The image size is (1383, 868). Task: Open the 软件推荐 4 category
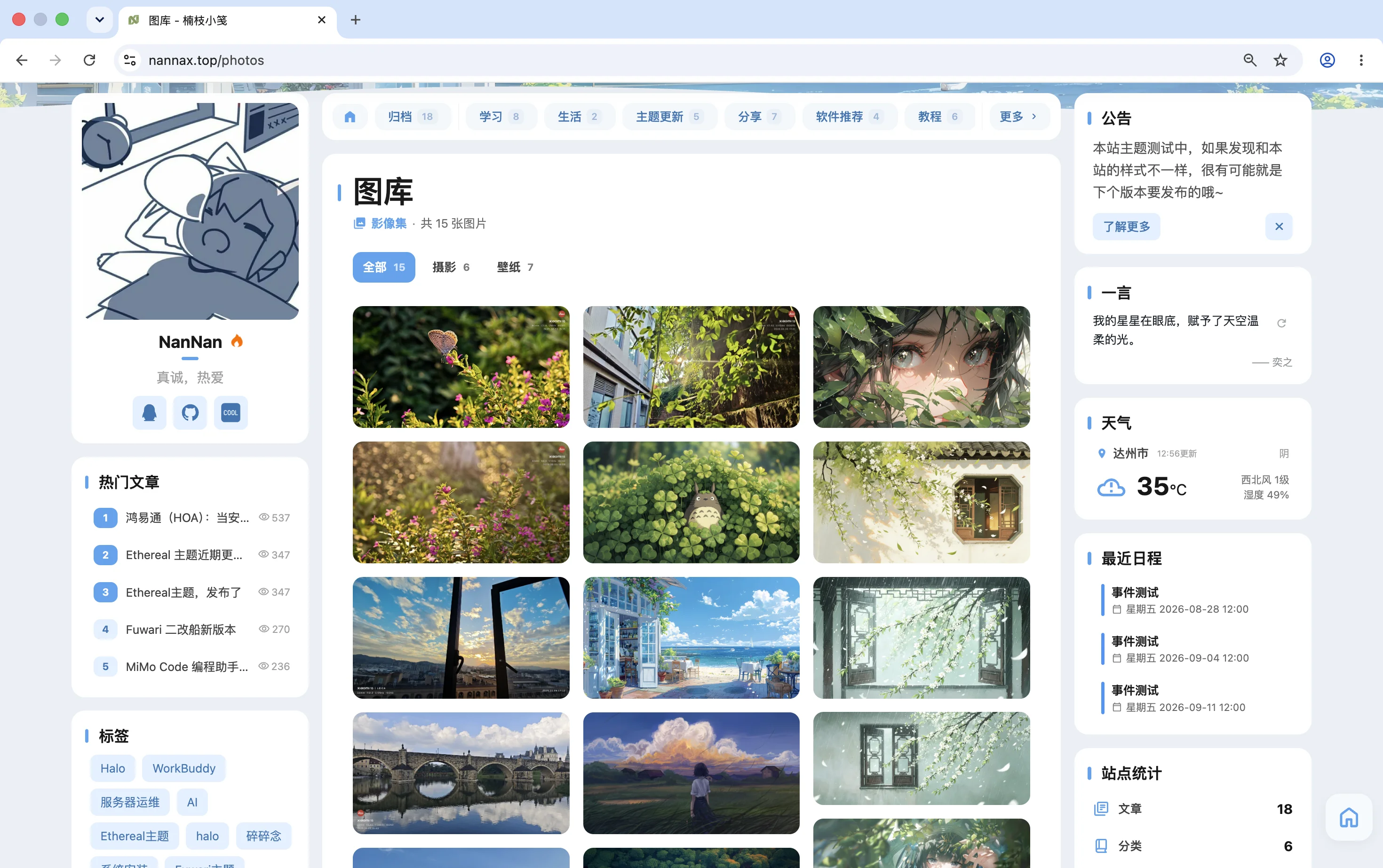850,117
